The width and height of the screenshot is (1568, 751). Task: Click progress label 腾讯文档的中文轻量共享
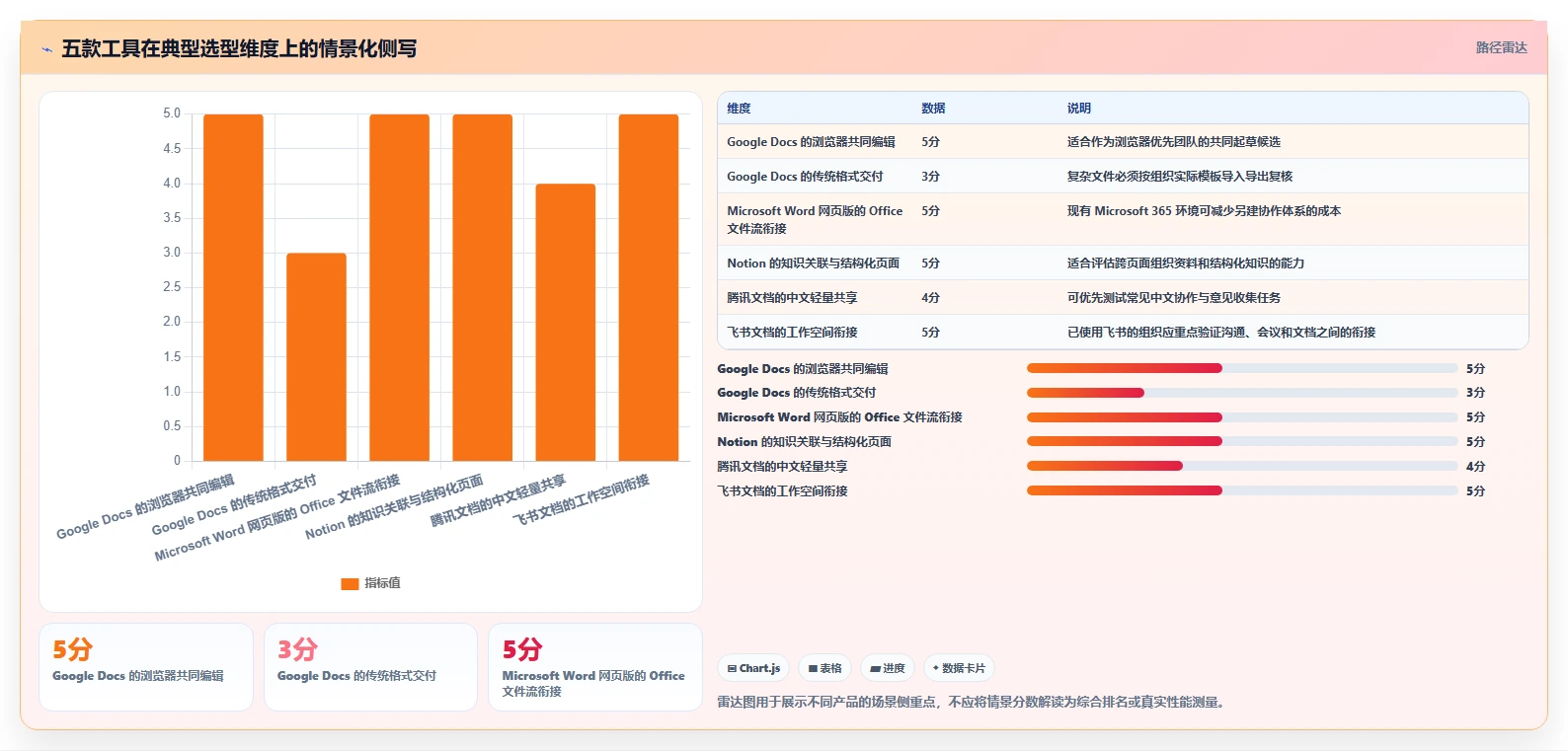(x=782, y=467)
